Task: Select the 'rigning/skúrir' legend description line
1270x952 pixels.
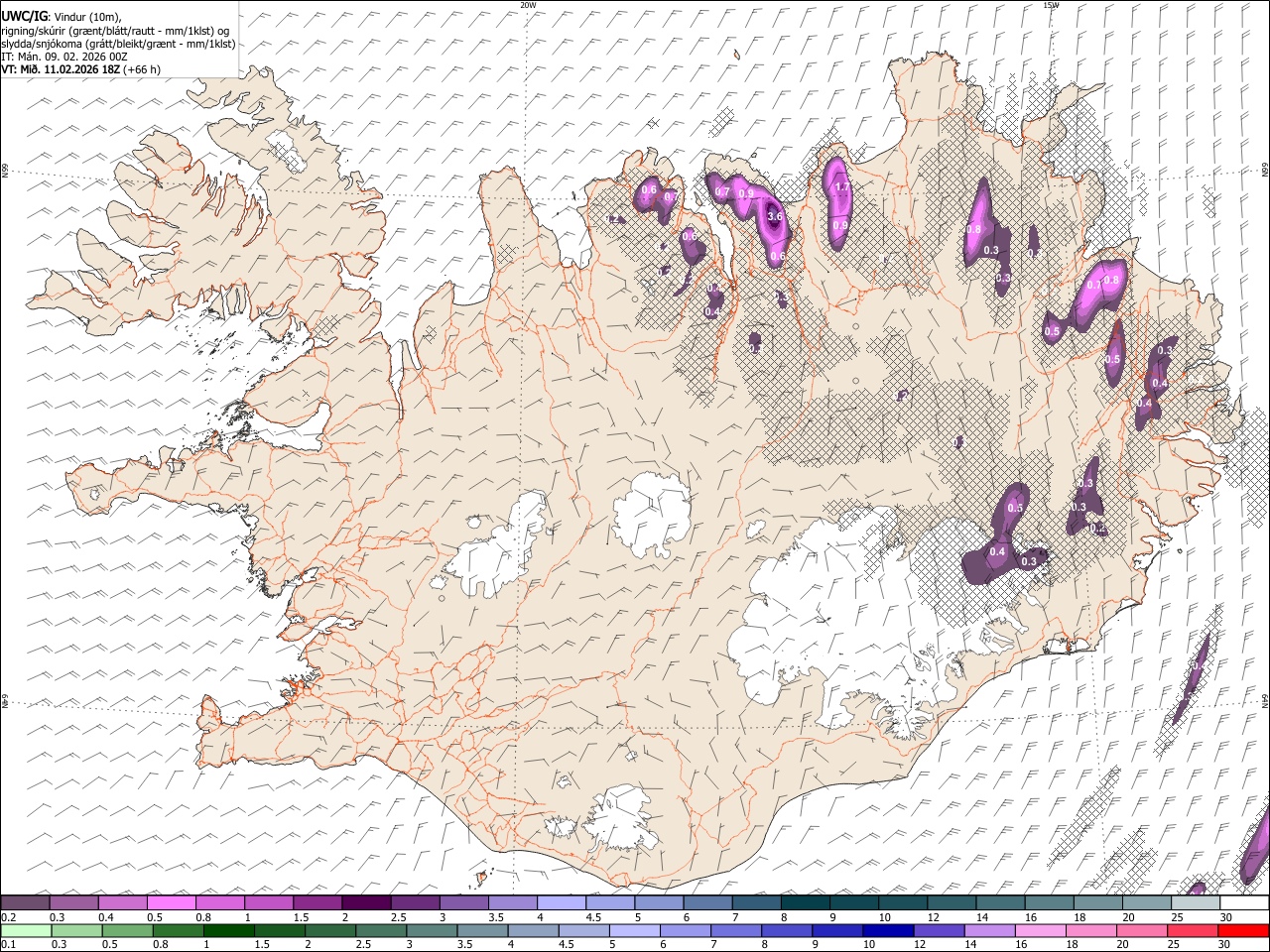Action: 115,31
